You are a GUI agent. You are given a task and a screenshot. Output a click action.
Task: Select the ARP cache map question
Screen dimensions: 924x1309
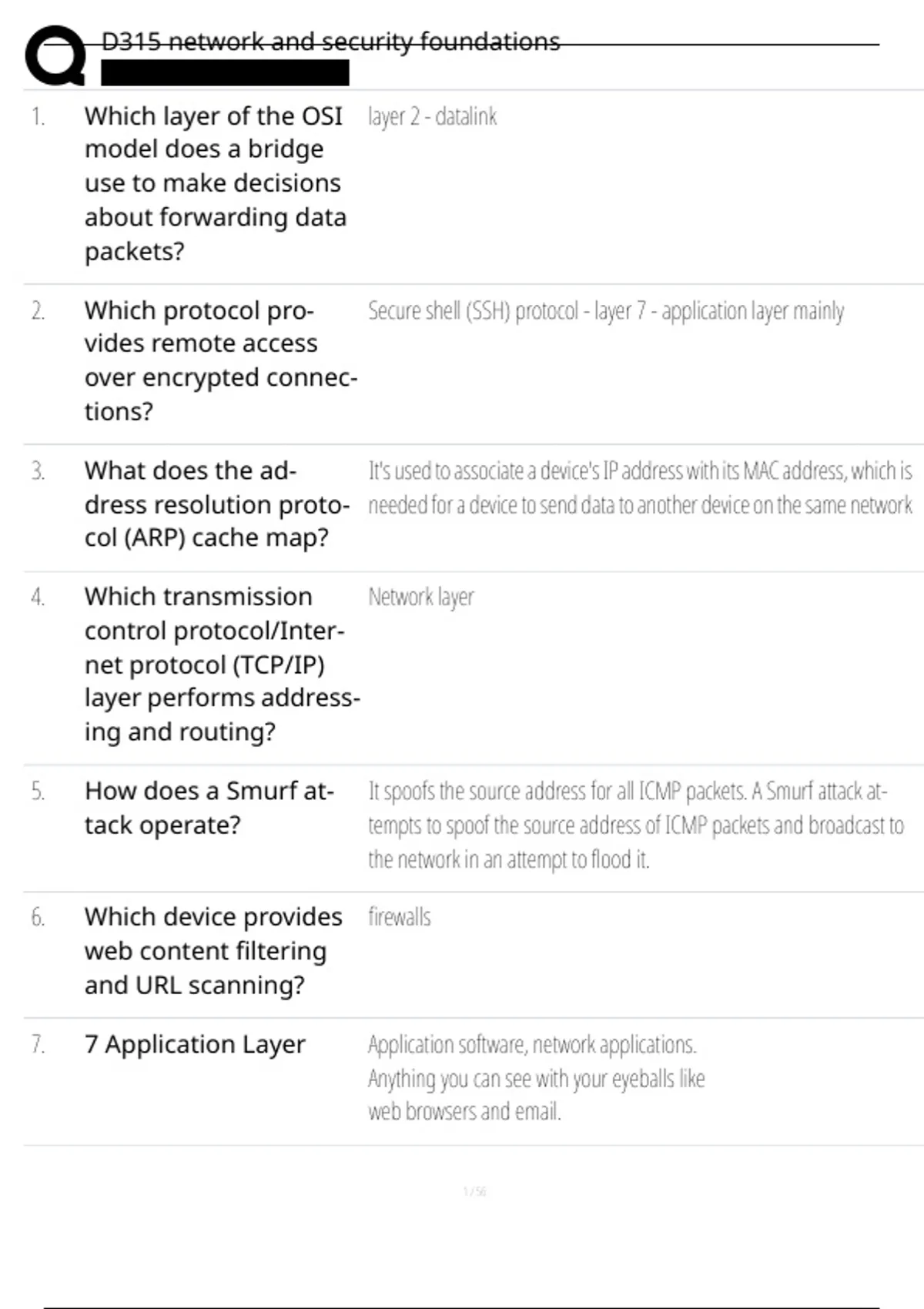point(216,504)
